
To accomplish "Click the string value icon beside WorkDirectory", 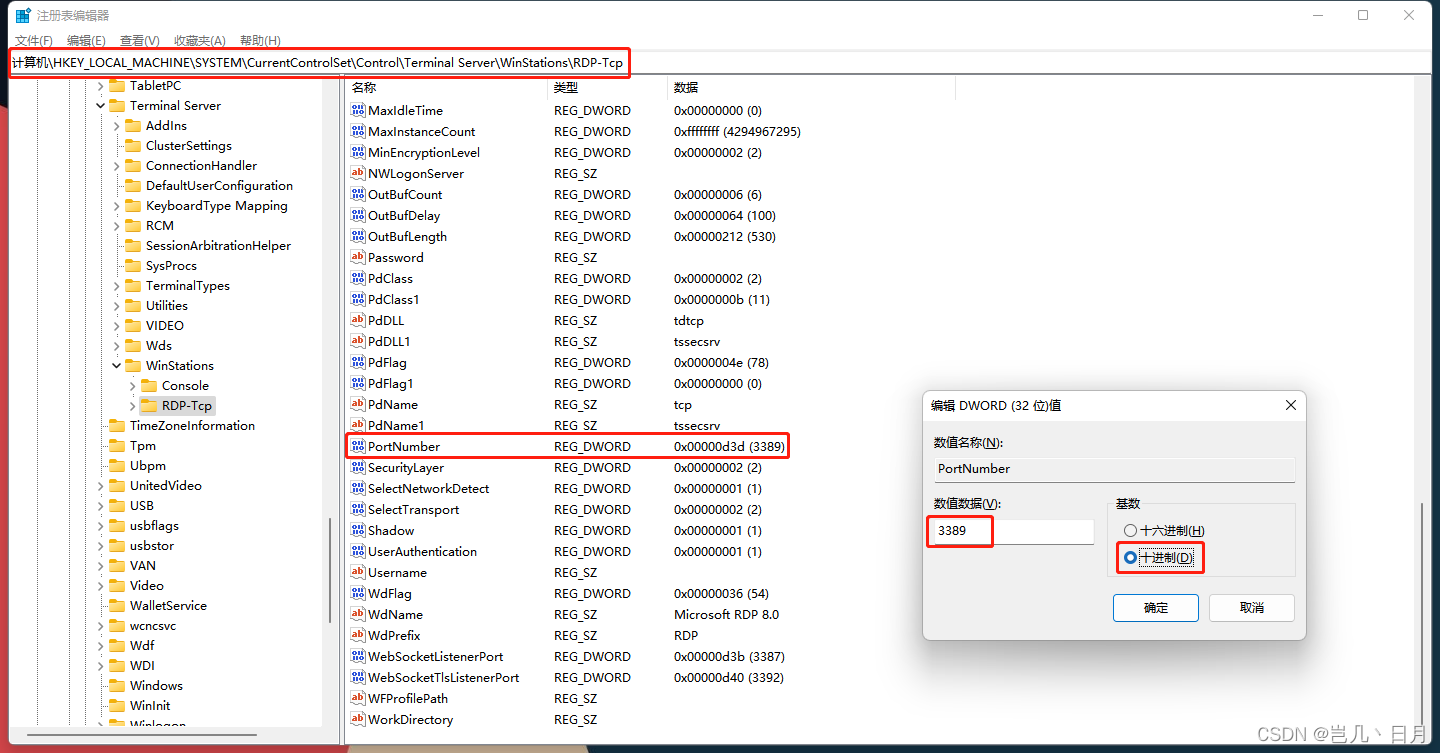I will 358,719.
